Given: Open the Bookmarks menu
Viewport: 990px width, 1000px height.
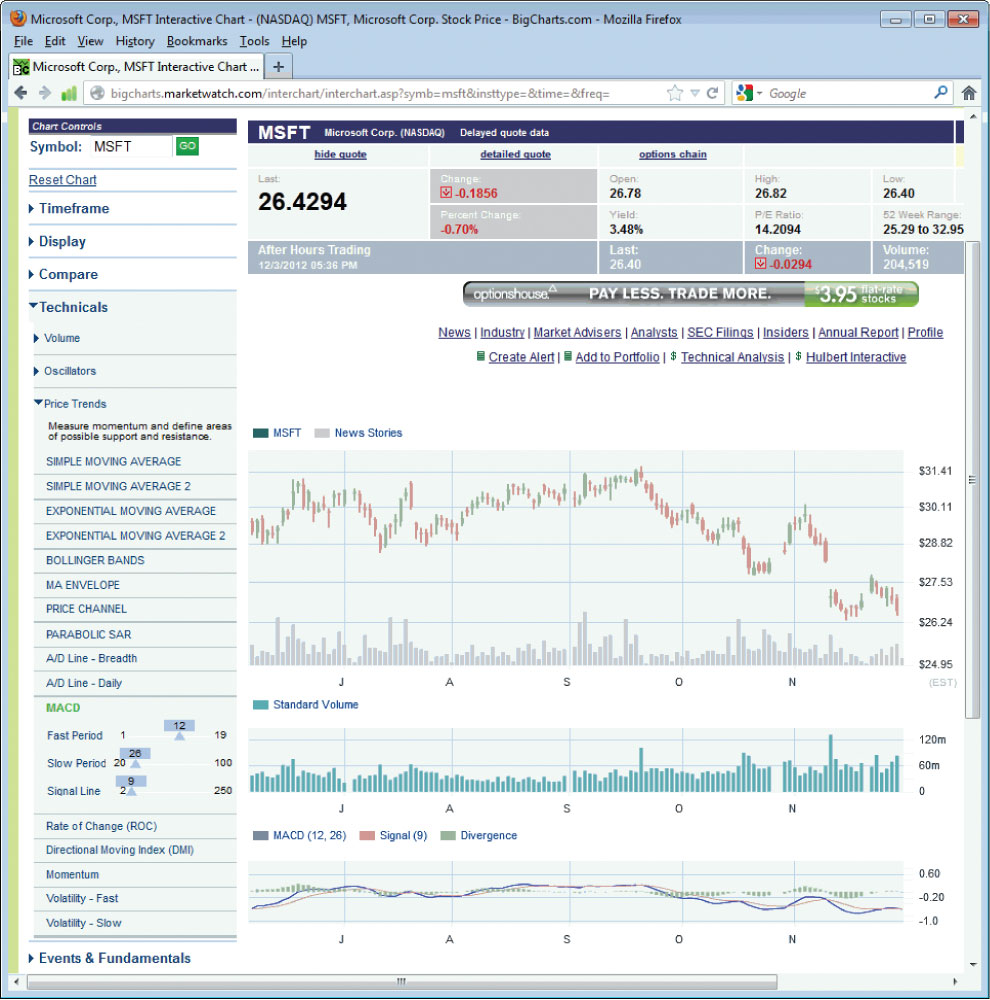Looking at the screenshot, I should (x=196, y=41).
